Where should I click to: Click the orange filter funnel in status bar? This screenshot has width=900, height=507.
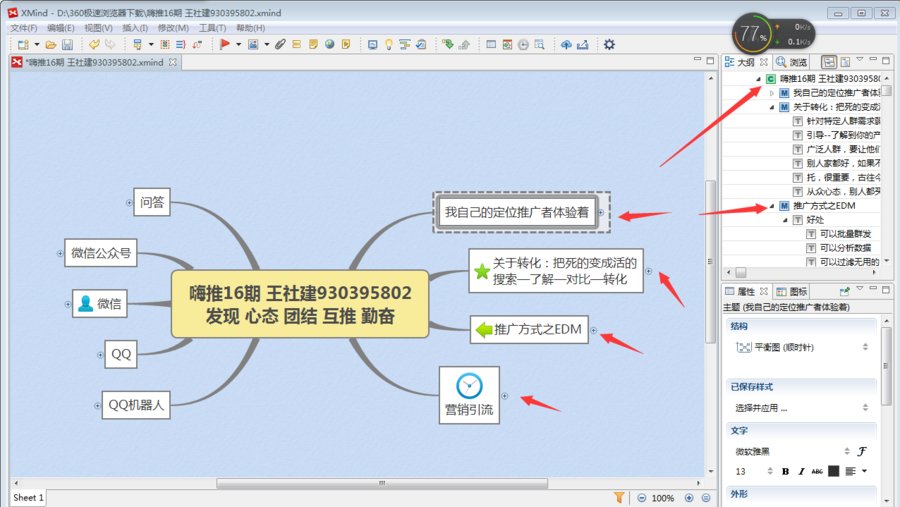tap(619, 497)
